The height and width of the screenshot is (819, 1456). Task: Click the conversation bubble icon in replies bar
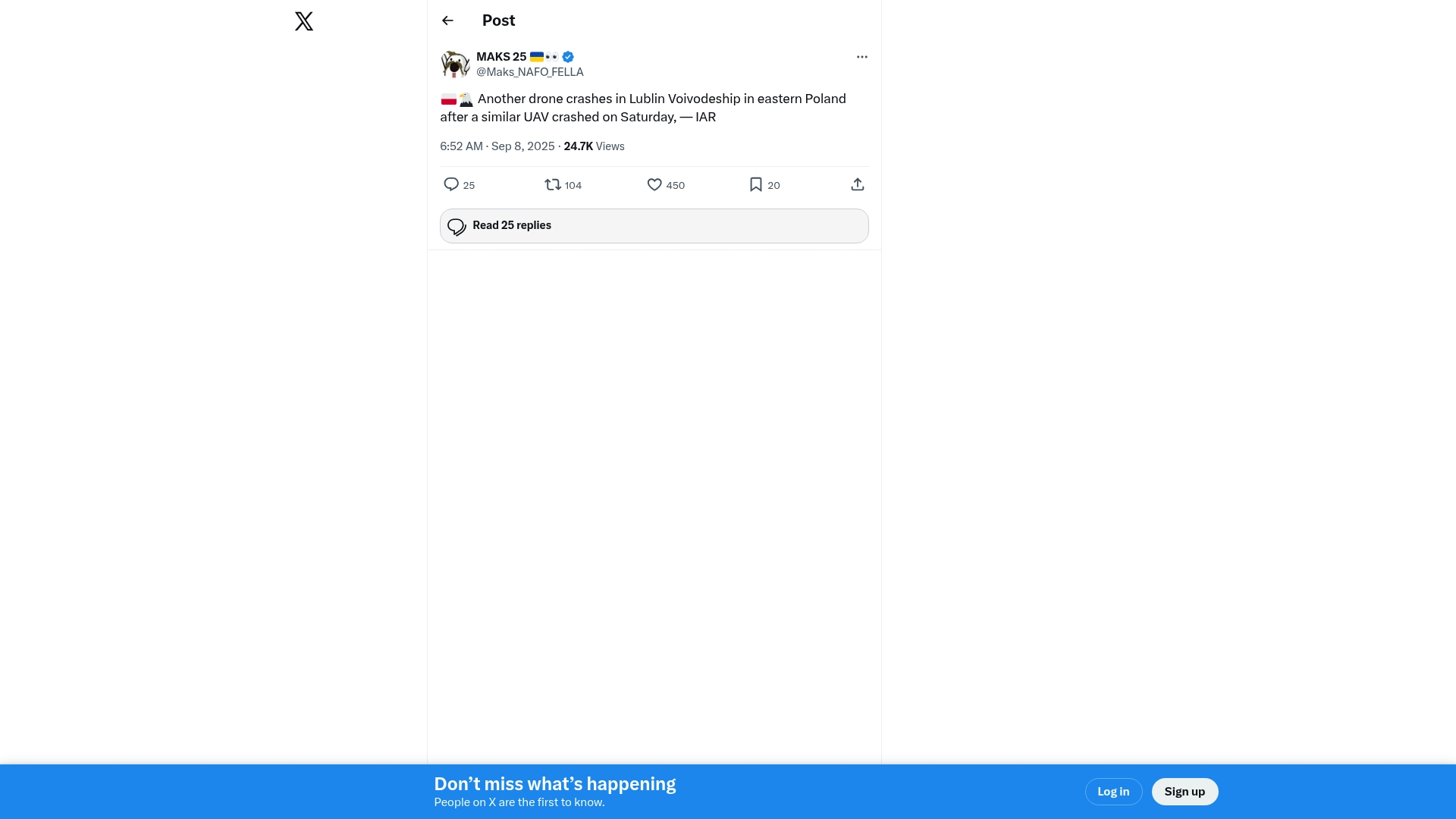pos(457,226)
